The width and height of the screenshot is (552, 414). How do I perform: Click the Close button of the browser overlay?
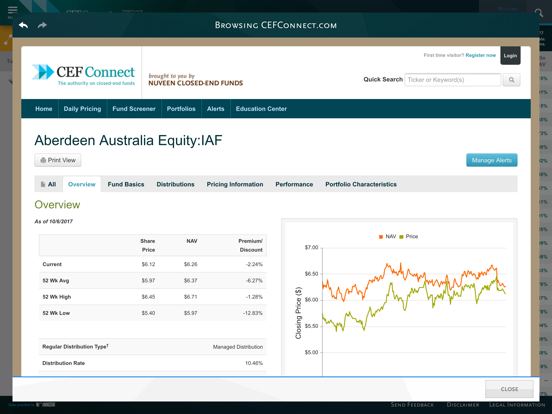click(x=509, y=389)
